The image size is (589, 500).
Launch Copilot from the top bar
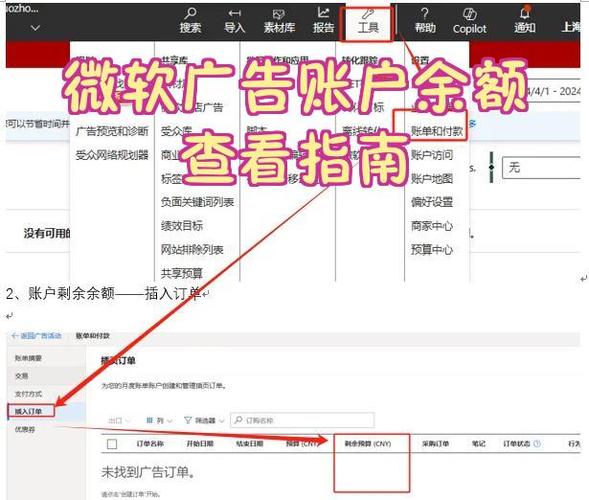[470, 21]
